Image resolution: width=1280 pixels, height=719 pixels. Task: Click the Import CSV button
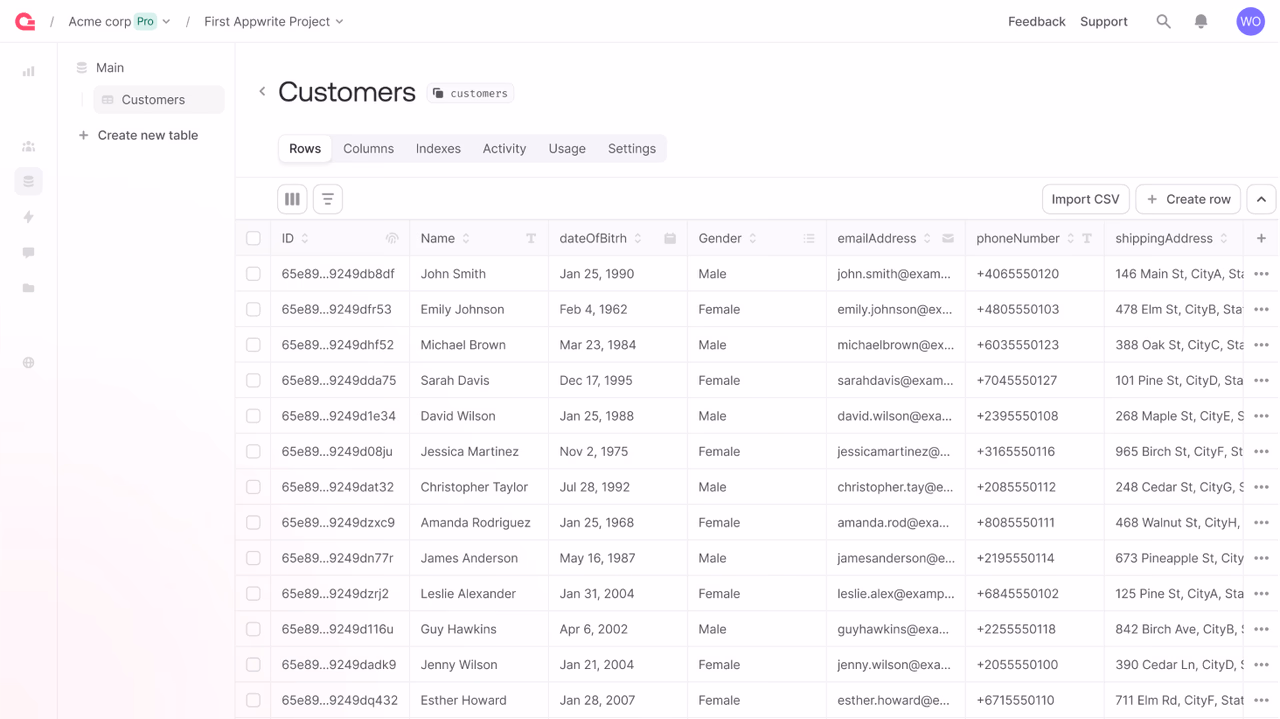(x=1085, y=199)
